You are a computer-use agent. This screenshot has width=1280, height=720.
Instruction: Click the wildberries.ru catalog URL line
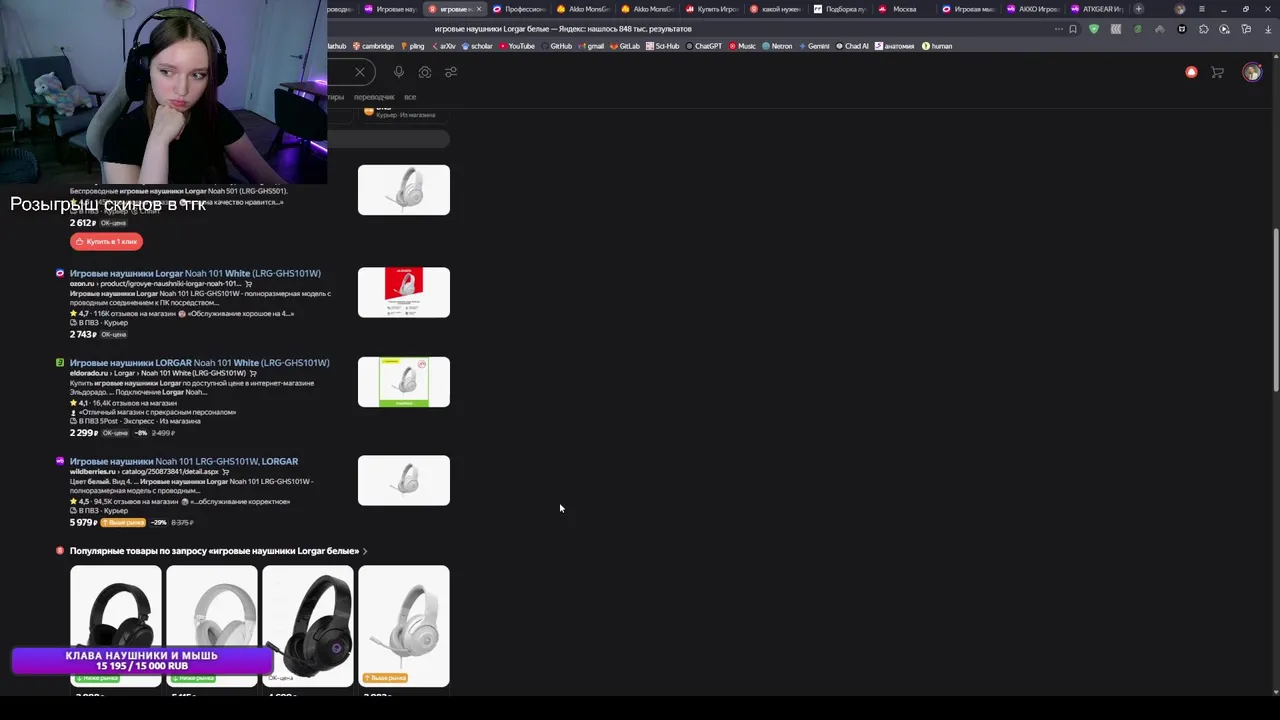[x=144, y=472]
